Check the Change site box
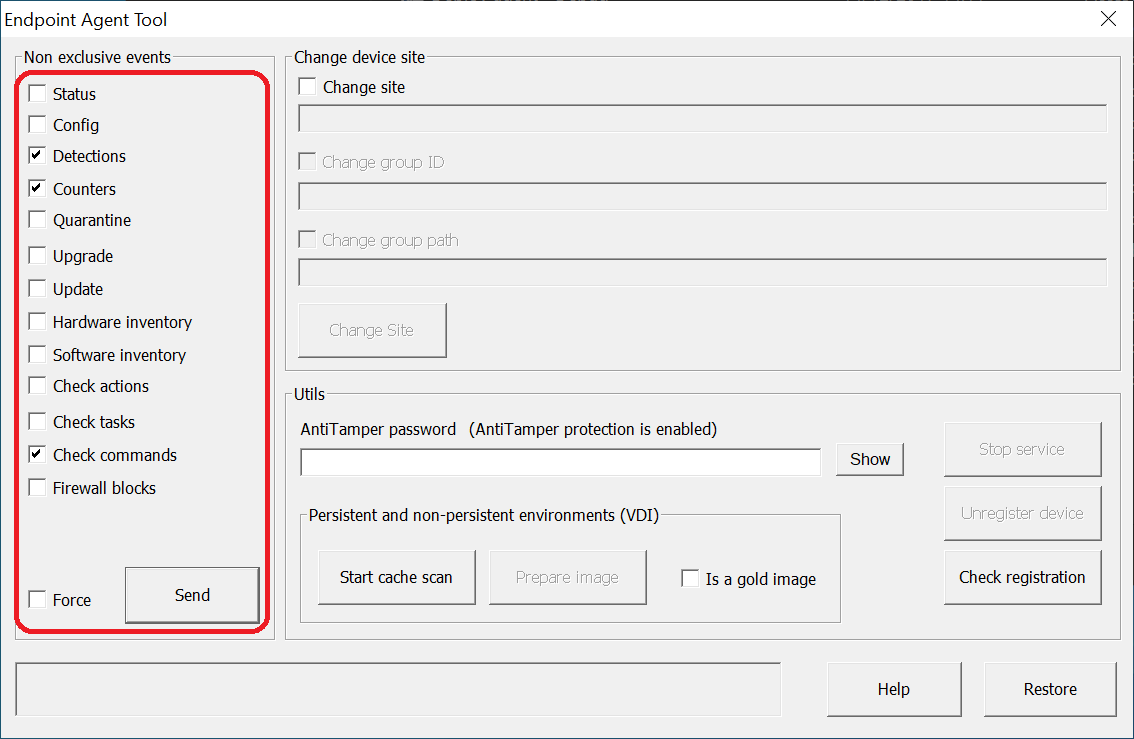Image resolution: width=1134 pixels, height=739 pixels. pos(307,87)
